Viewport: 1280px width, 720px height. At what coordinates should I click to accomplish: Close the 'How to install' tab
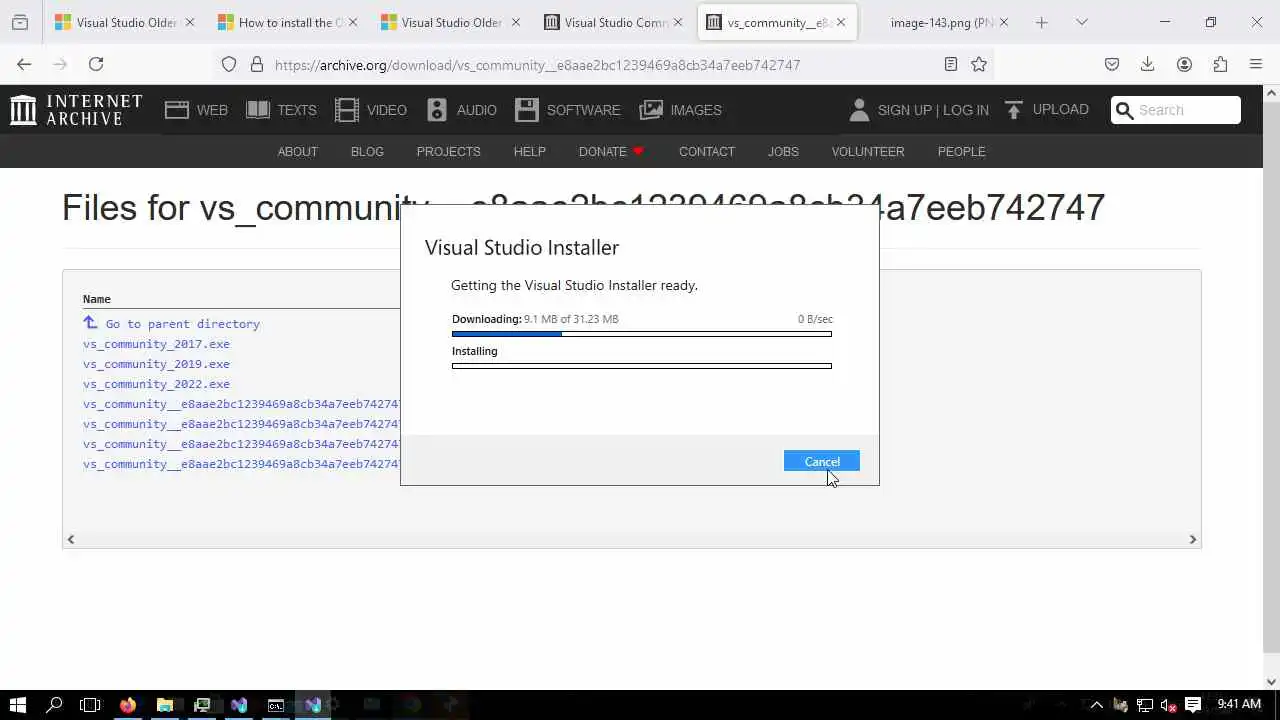pyautogui.click(x=352, y=22)
